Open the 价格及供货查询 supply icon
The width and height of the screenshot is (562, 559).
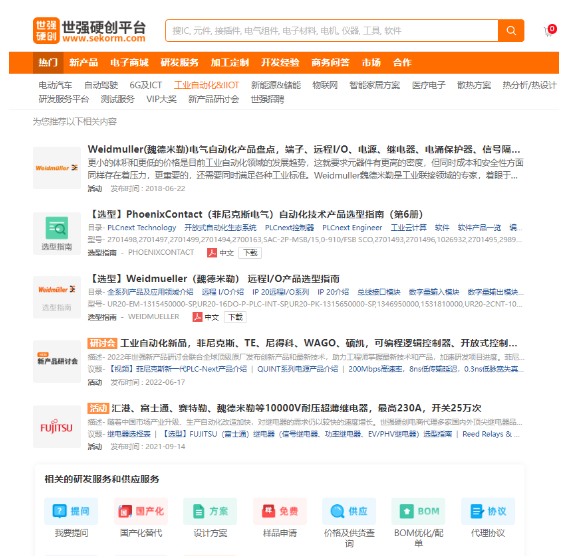tap(349, 511)
